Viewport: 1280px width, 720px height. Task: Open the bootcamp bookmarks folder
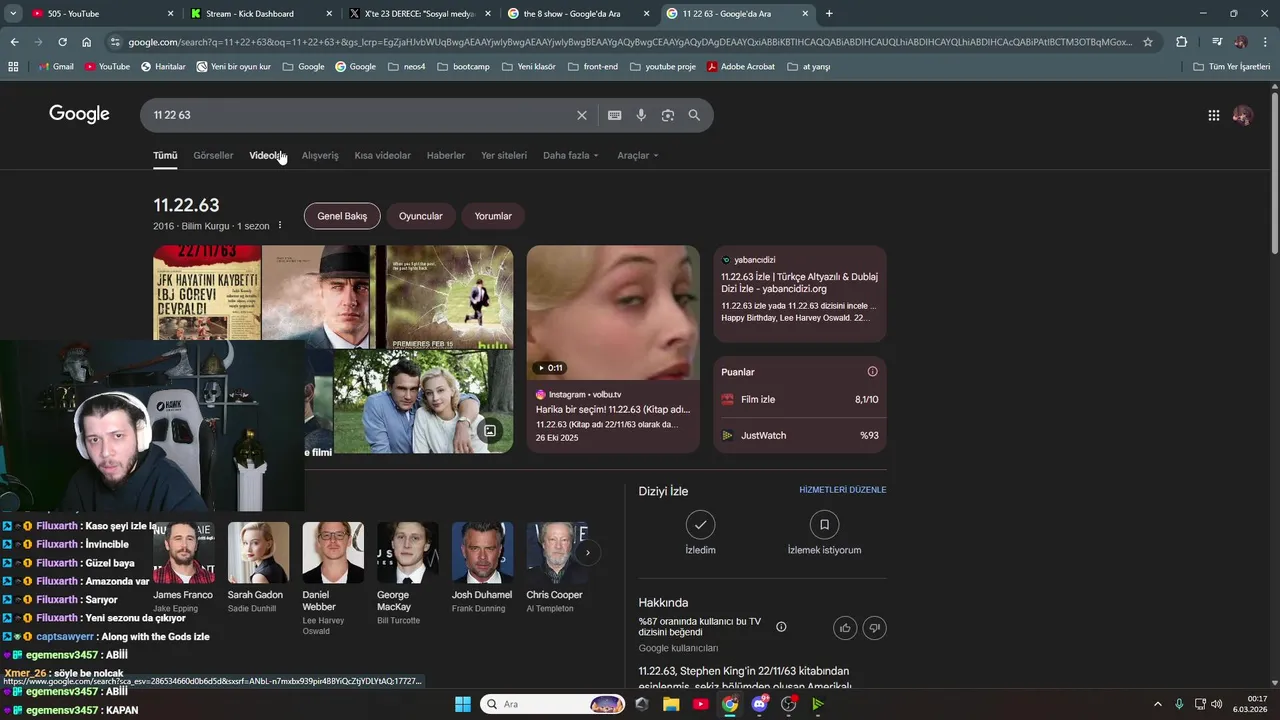pos(463,66)
